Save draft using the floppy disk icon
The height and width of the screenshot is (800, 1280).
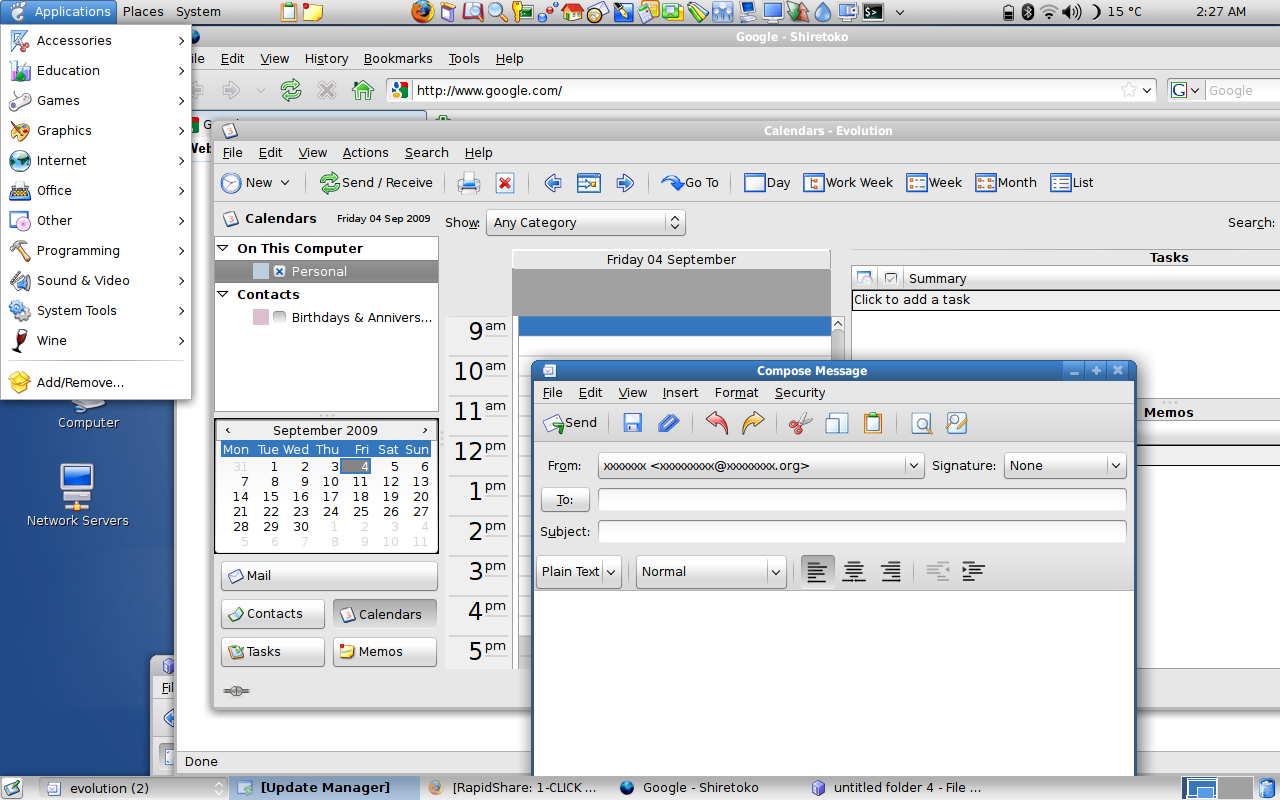[632, 423]
